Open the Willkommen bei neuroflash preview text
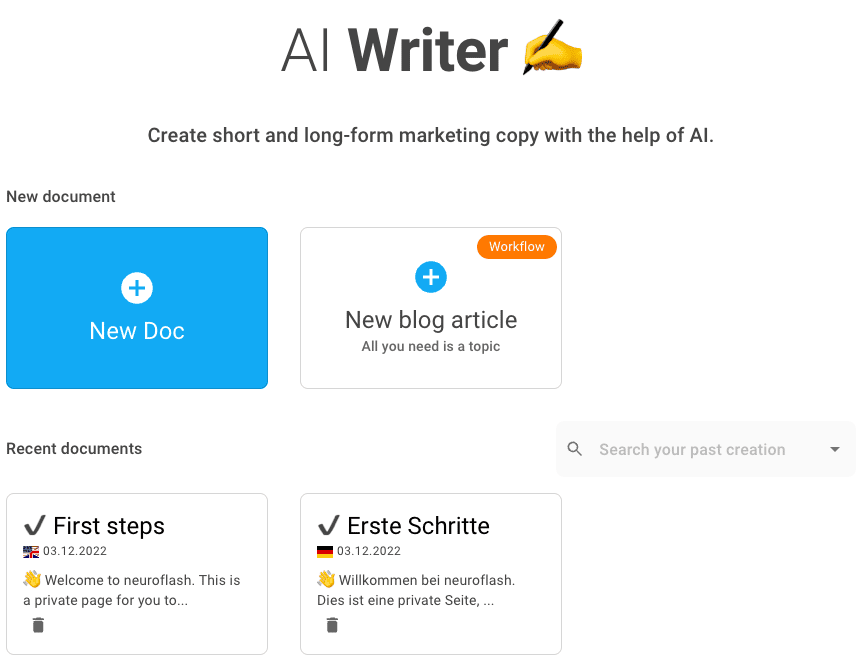This screenshot has height=670, width=860. [x=416, y=590]
